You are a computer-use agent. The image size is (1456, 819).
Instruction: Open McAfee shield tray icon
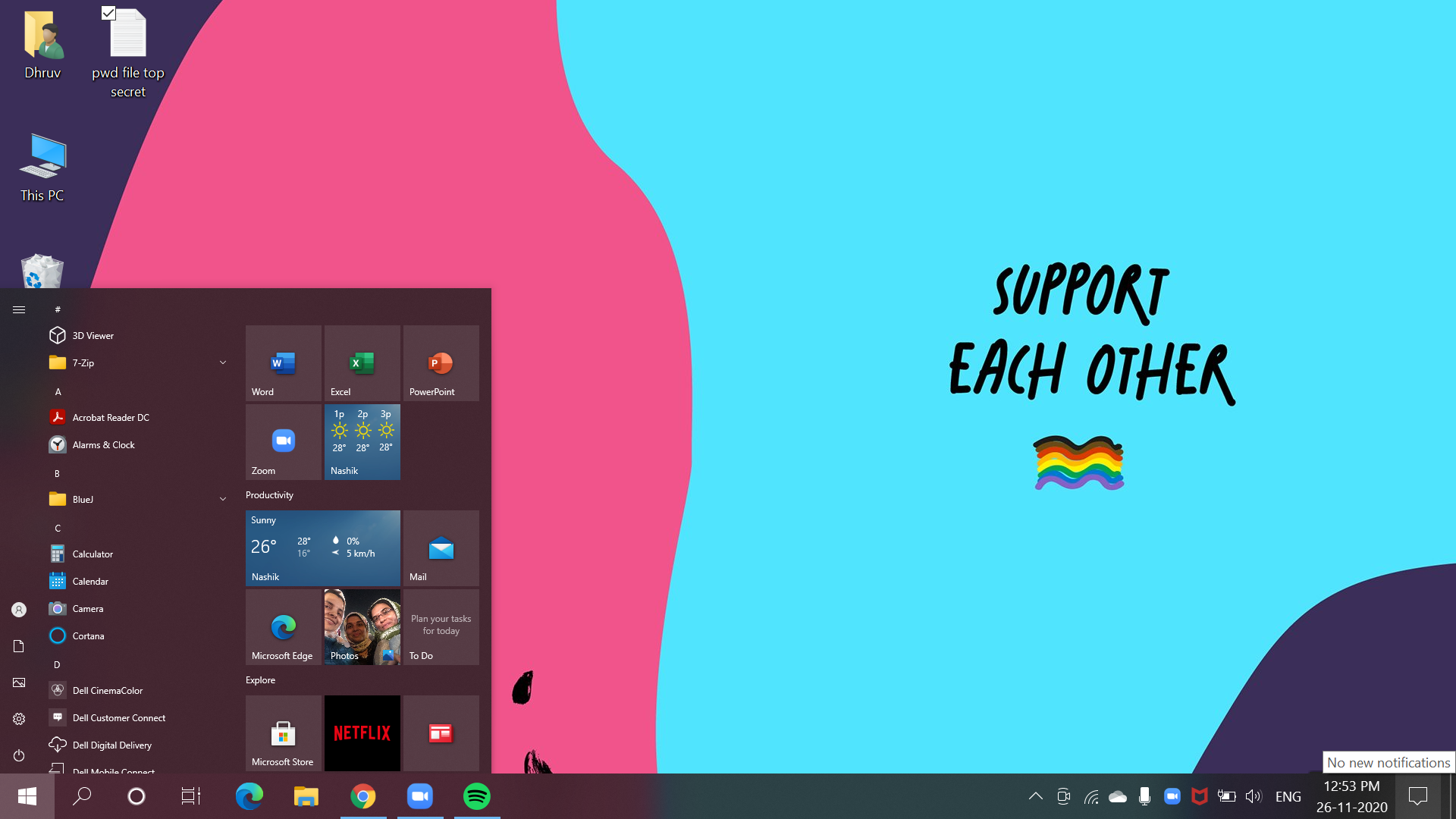(x=1200, y=796)
